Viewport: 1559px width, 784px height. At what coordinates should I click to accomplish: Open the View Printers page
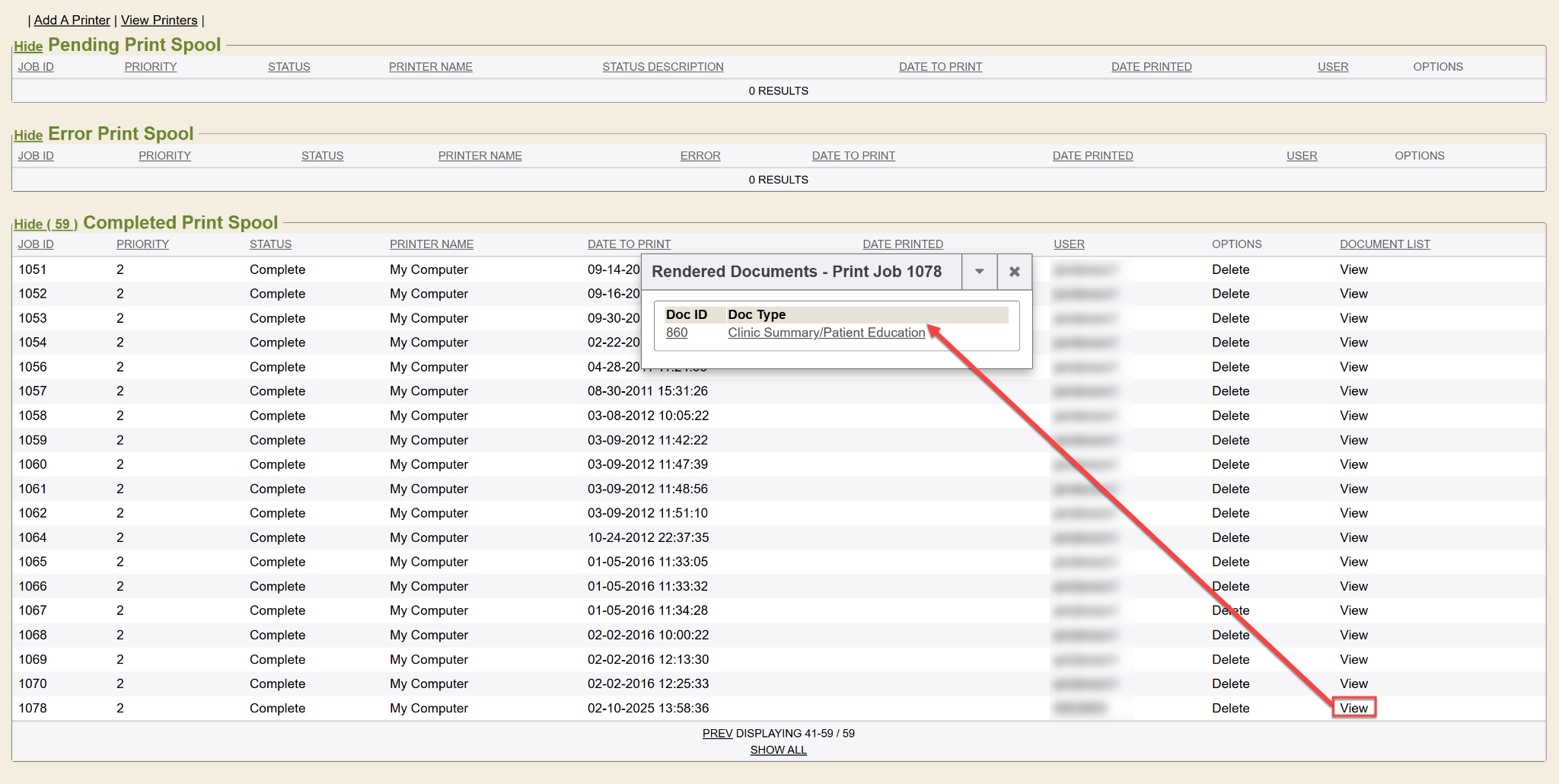tap(159, 21)
